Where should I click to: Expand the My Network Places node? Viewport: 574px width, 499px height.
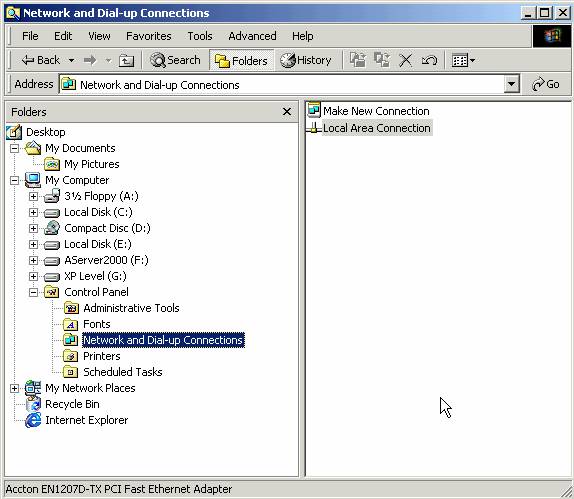pos(14,388)
